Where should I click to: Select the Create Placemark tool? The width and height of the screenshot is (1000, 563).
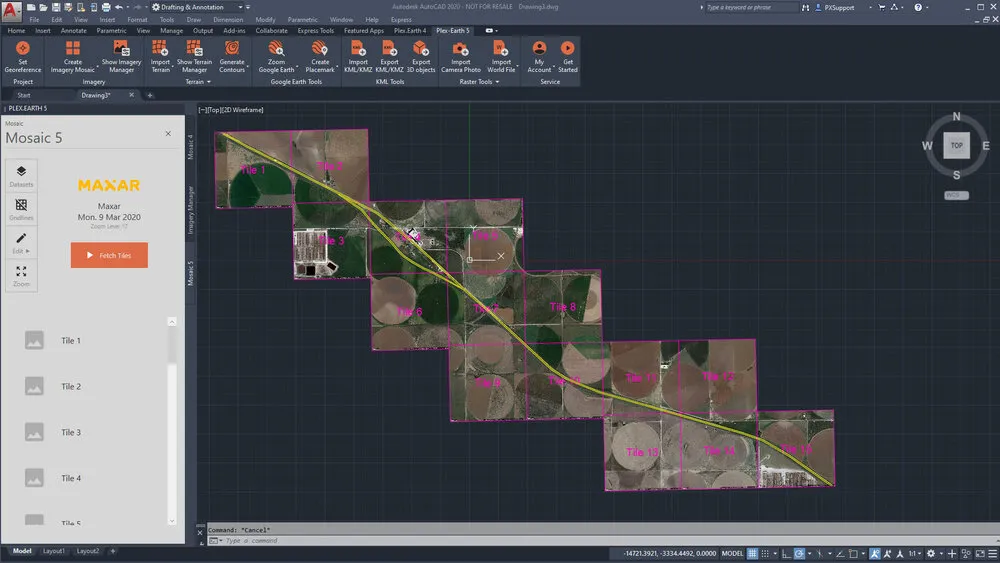point(320,57)
